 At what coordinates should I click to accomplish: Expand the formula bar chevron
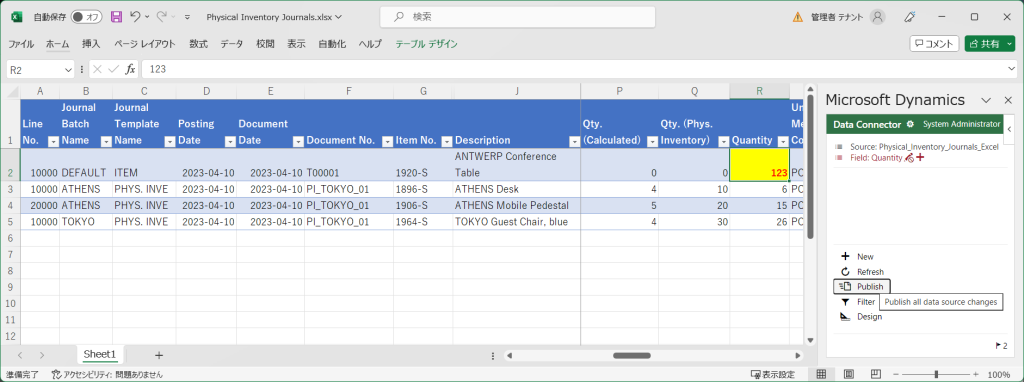(x=1011, y=69)
